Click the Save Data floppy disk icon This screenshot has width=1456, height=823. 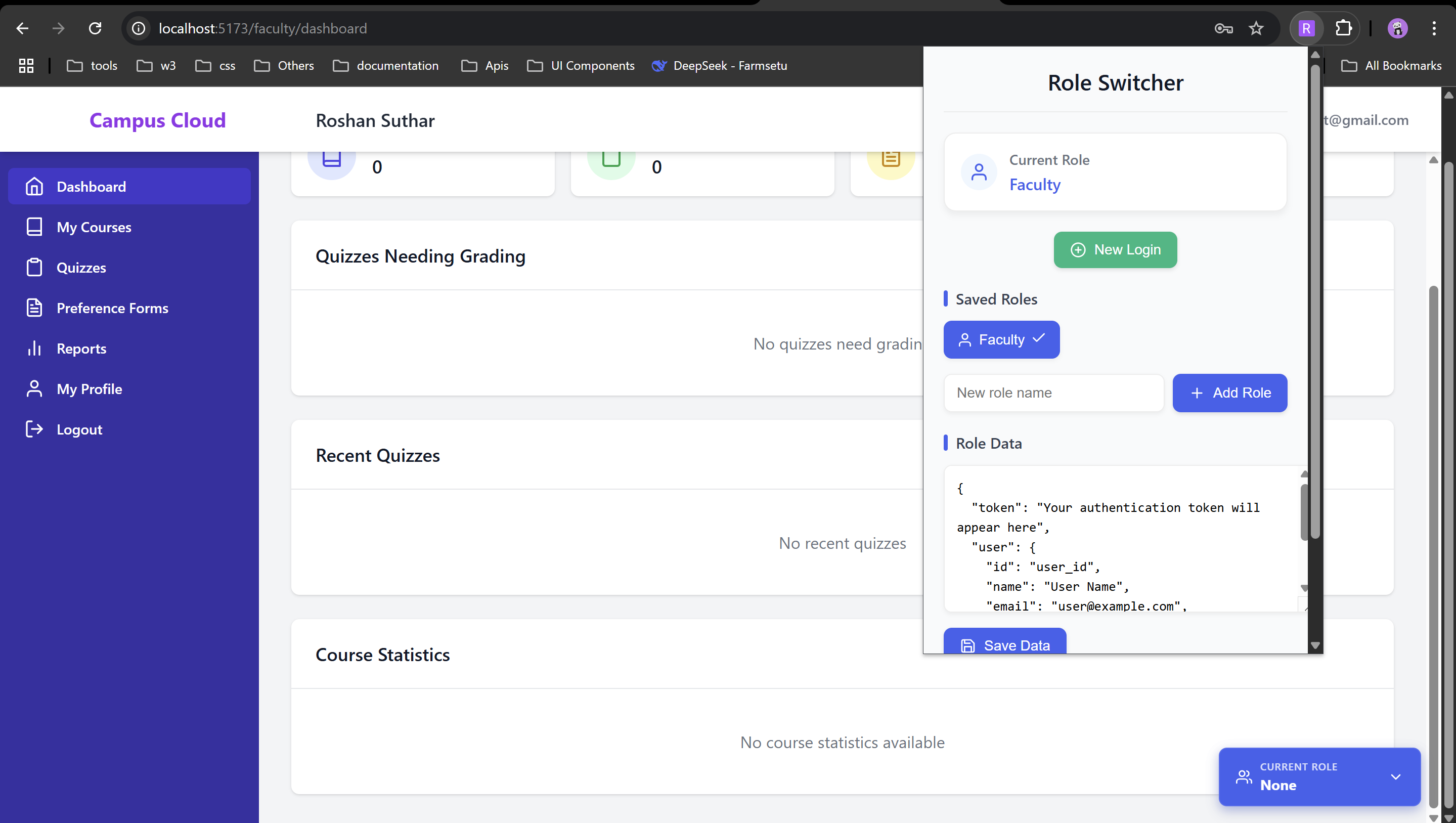coord(968,645)
